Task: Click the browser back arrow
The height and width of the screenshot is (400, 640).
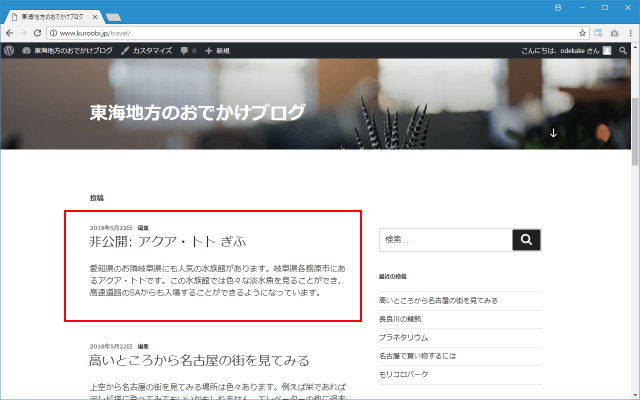Action: click(x=9, y=33)
